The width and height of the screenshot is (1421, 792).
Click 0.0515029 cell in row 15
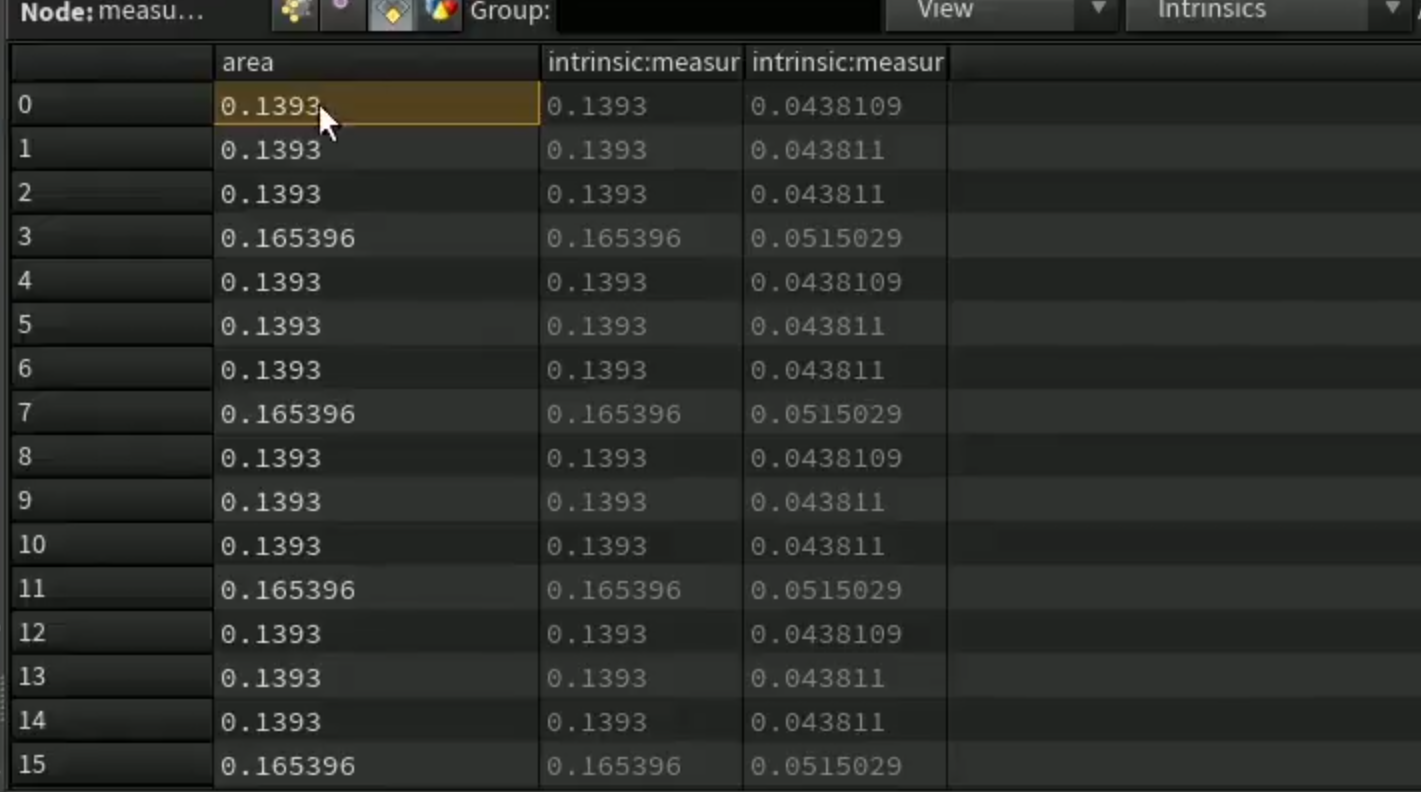pyautogui.click(x=846, y=766)
